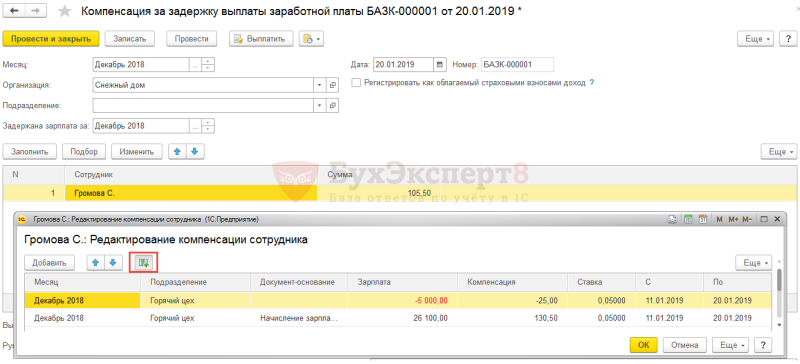Open create-based-on dropdown next to Выплатить
Viewport: 800px width, 364px height.
[311, 39]
